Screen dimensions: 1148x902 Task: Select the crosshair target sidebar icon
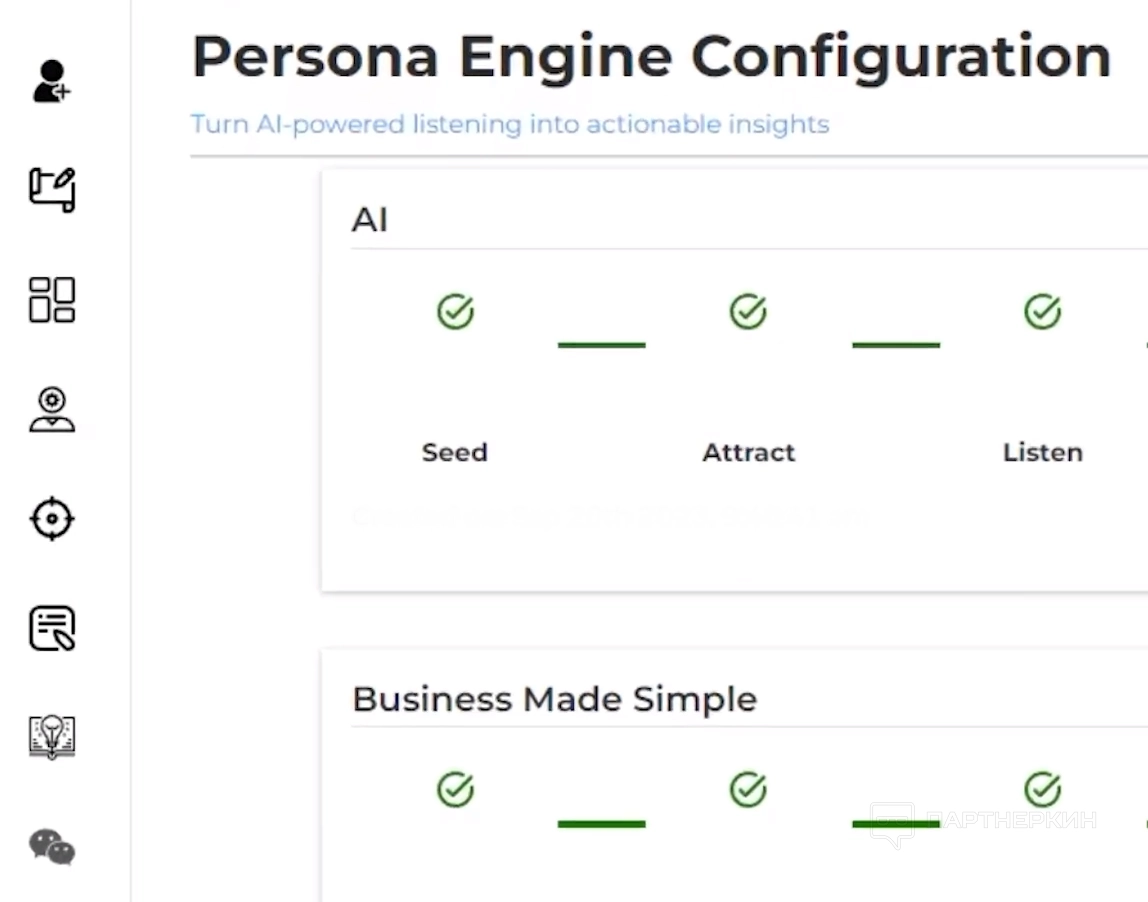[x=52, y=519]
